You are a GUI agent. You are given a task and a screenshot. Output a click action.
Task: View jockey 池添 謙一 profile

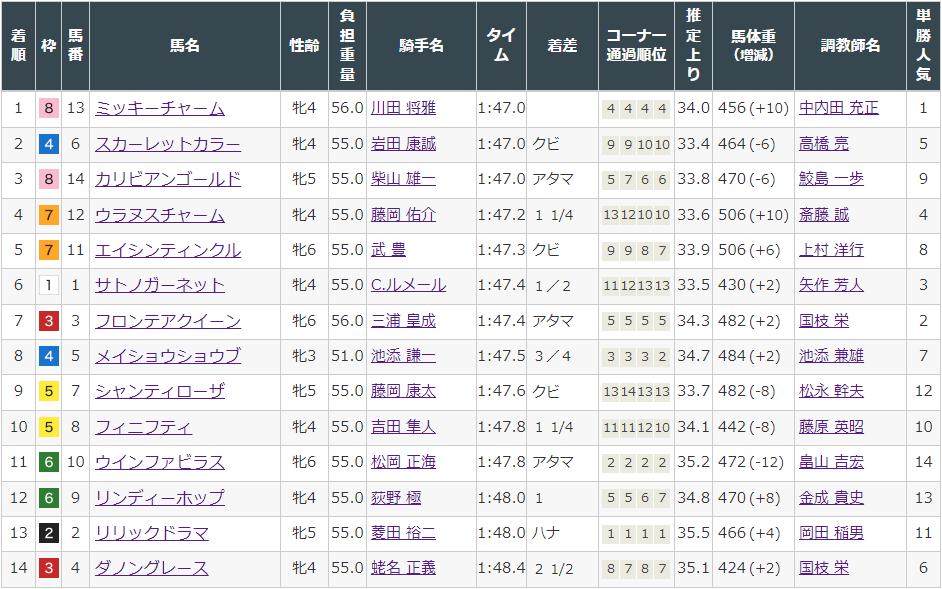coord(403,356)
